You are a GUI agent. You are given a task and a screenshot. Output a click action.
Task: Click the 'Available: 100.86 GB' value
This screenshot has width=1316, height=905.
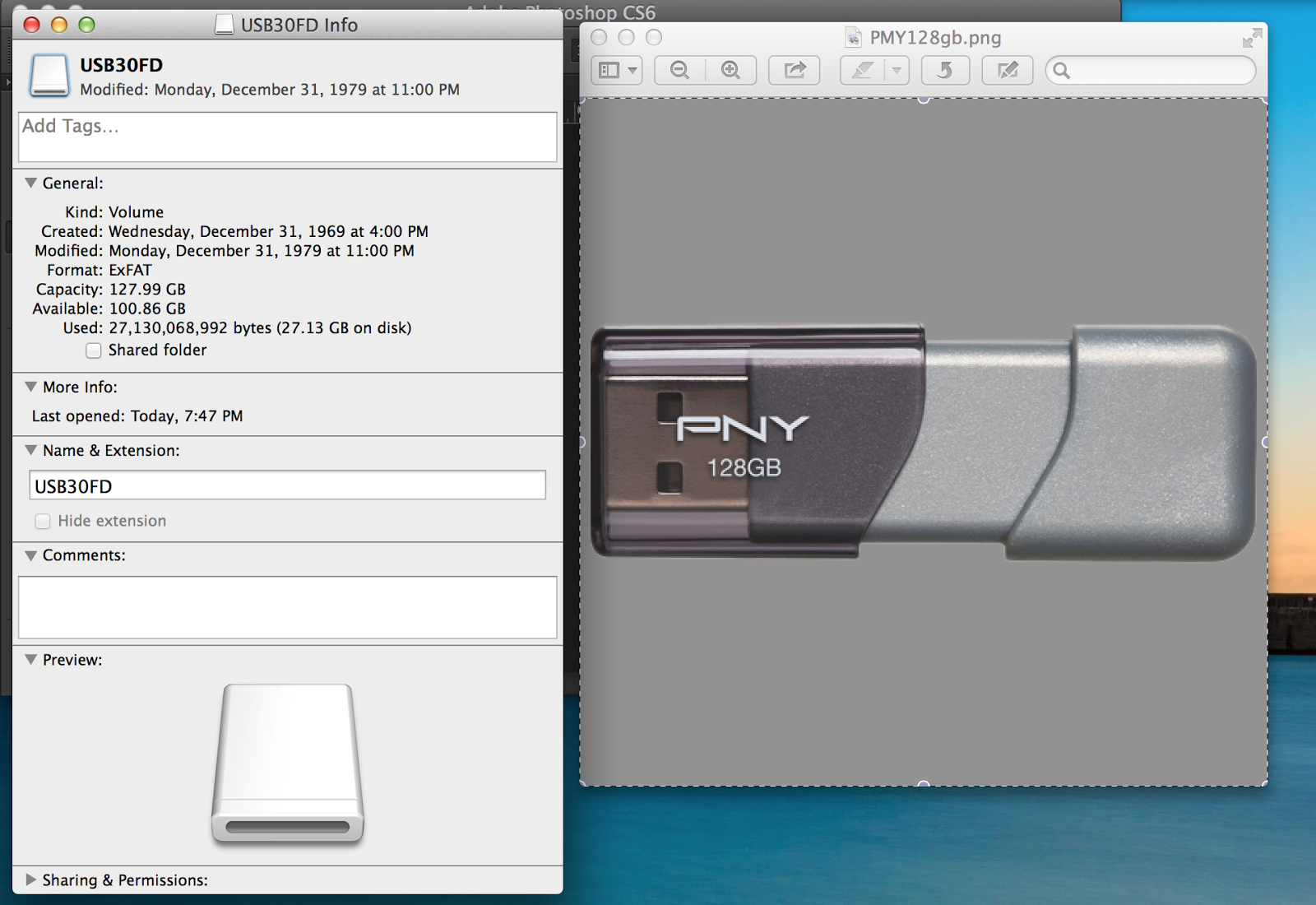coord(147,309)
